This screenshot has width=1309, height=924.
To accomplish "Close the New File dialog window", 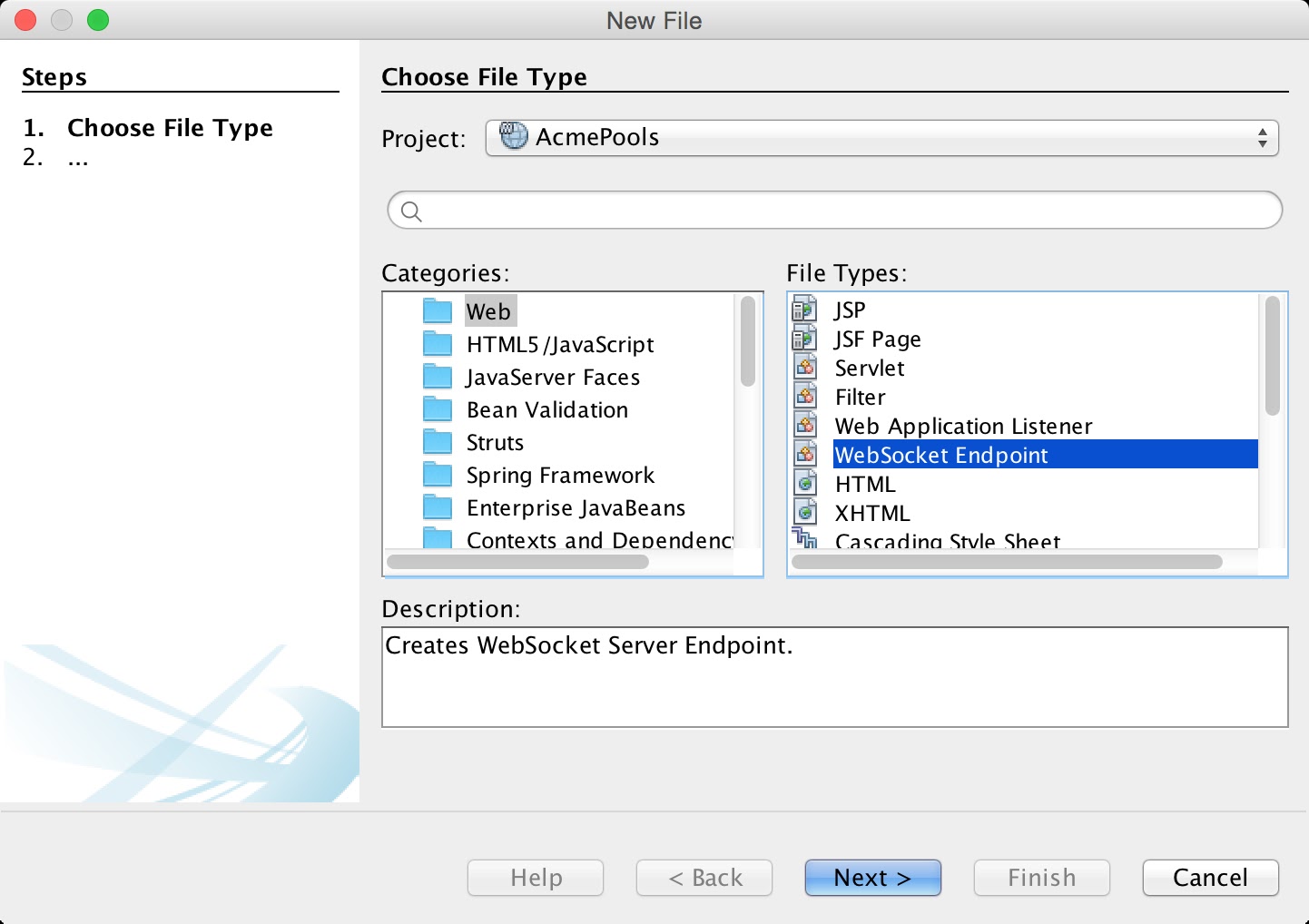I will click(x=26, y=20).
